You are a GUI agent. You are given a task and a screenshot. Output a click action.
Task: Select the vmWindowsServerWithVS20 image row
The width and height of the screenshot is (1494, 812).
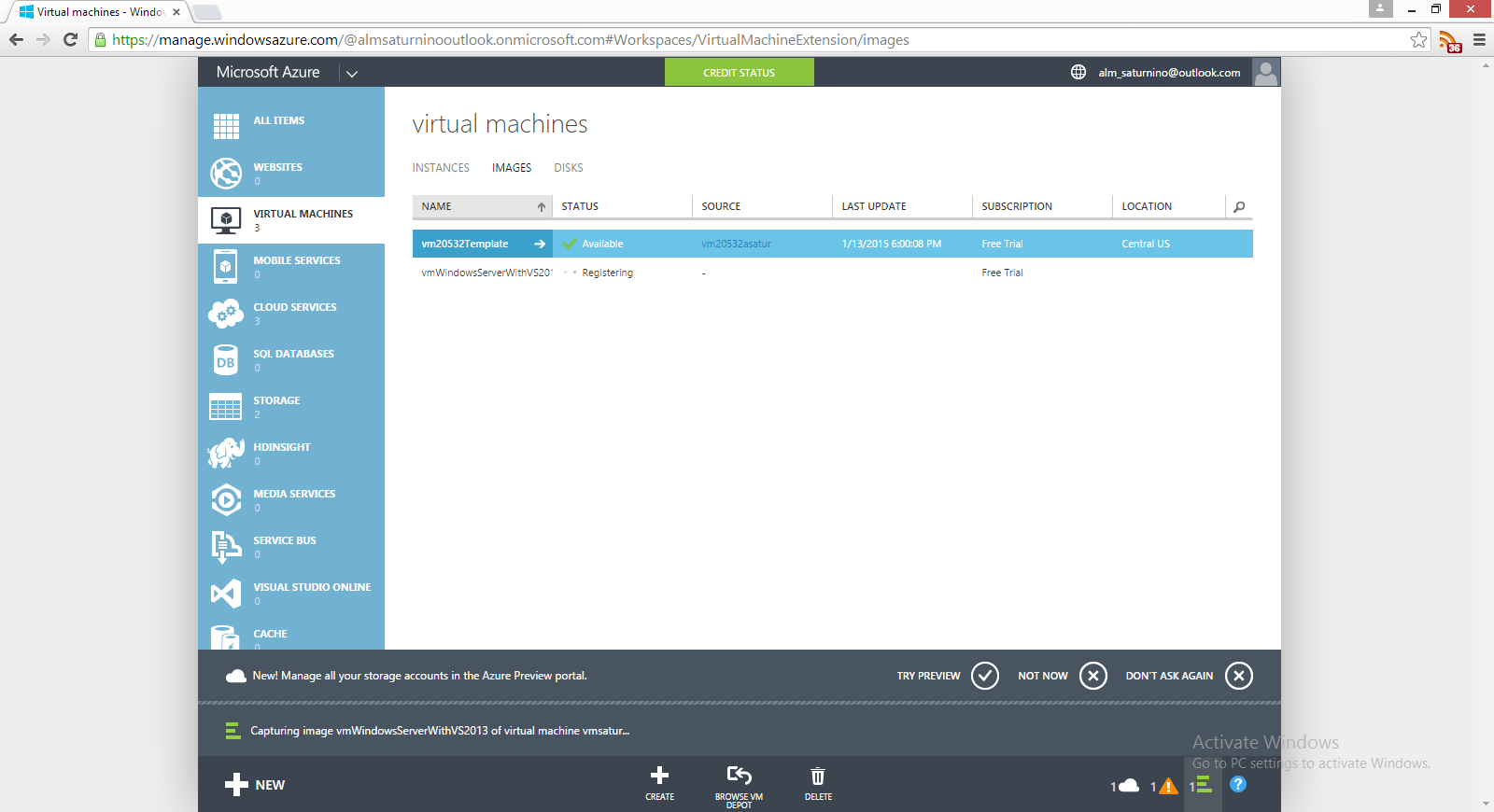[x=833, y=273]
